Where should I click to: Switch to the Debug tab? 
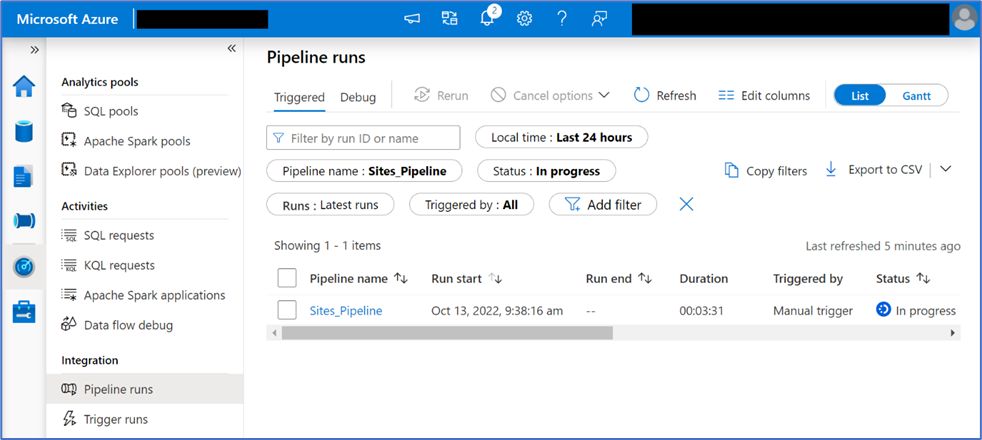point(358,97)
